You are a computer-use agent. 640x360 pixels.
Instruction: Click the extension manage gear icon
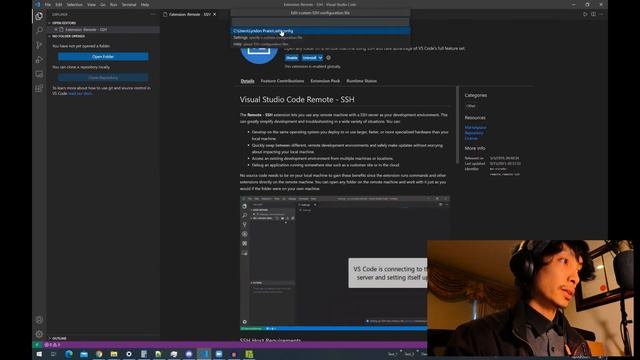point(329,58)
